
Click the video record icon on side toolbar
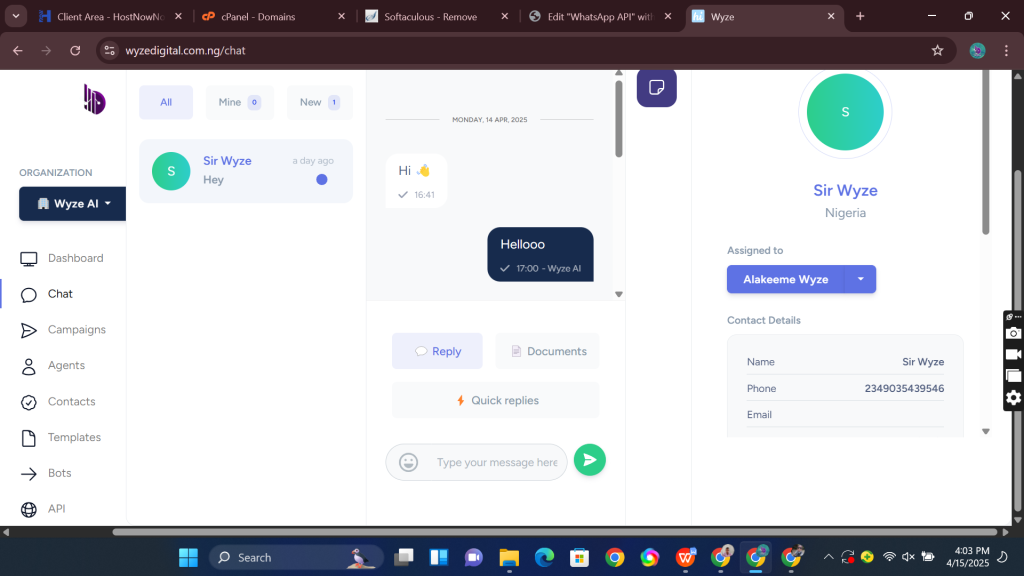click(x=1014, y=355)
